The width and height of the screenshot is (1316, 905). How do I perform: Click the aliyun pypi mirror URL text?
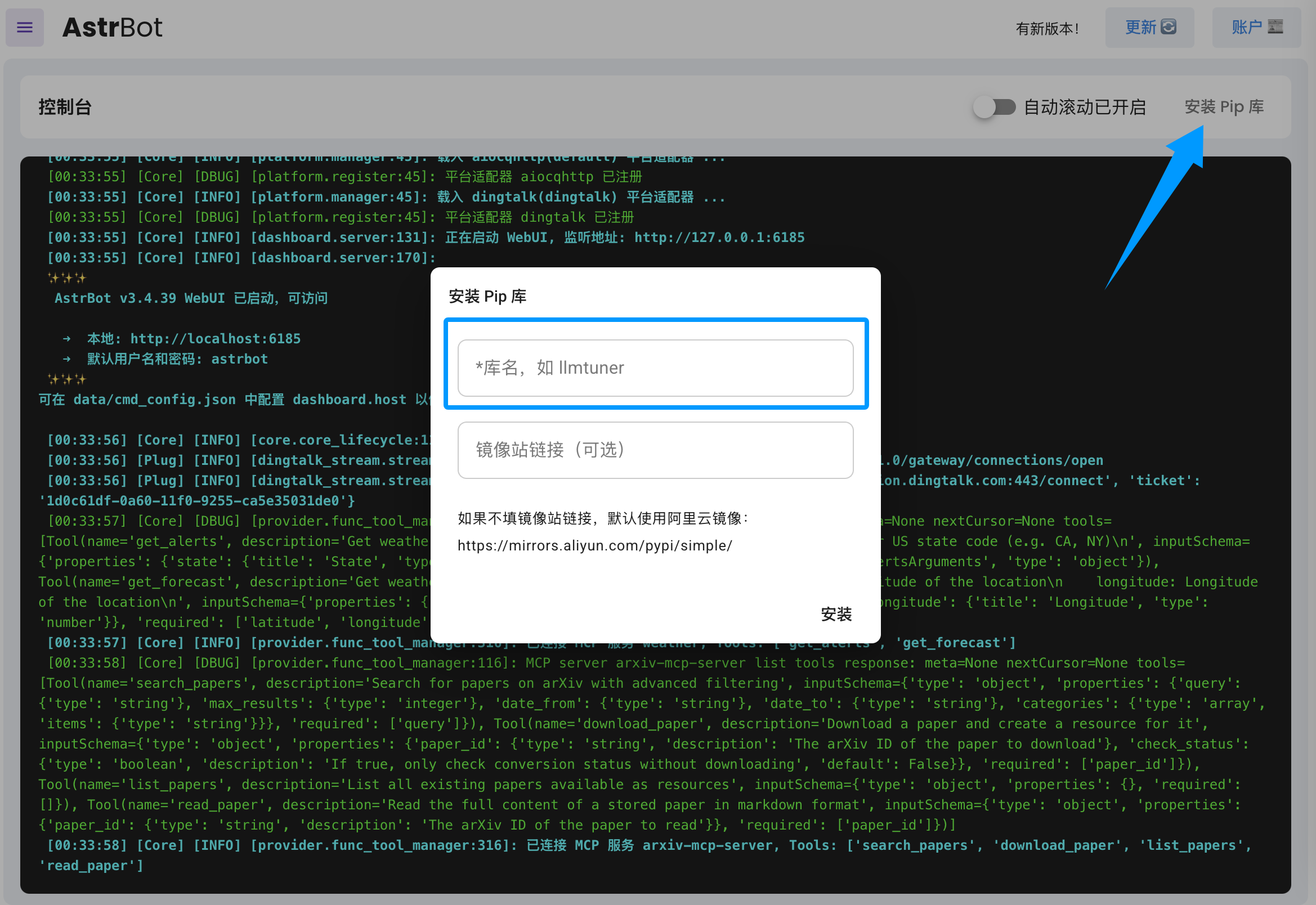tap(594, 545)
